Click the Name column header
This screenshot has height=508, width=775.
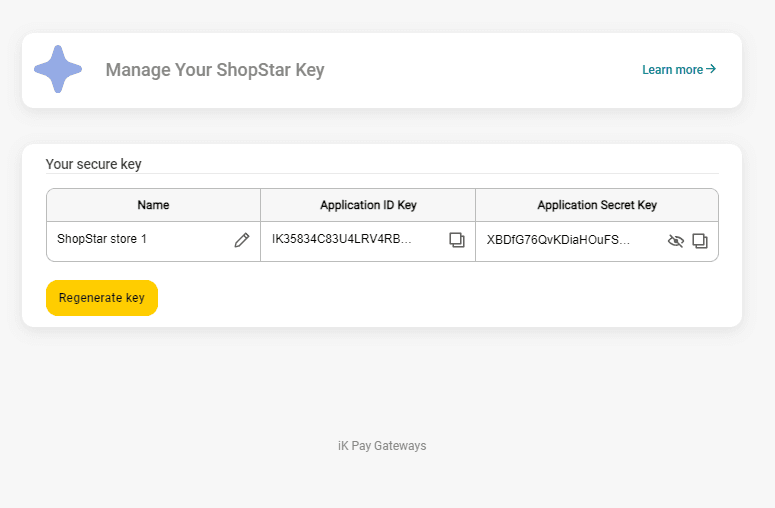pyautogui.click(x=153, y=205)
